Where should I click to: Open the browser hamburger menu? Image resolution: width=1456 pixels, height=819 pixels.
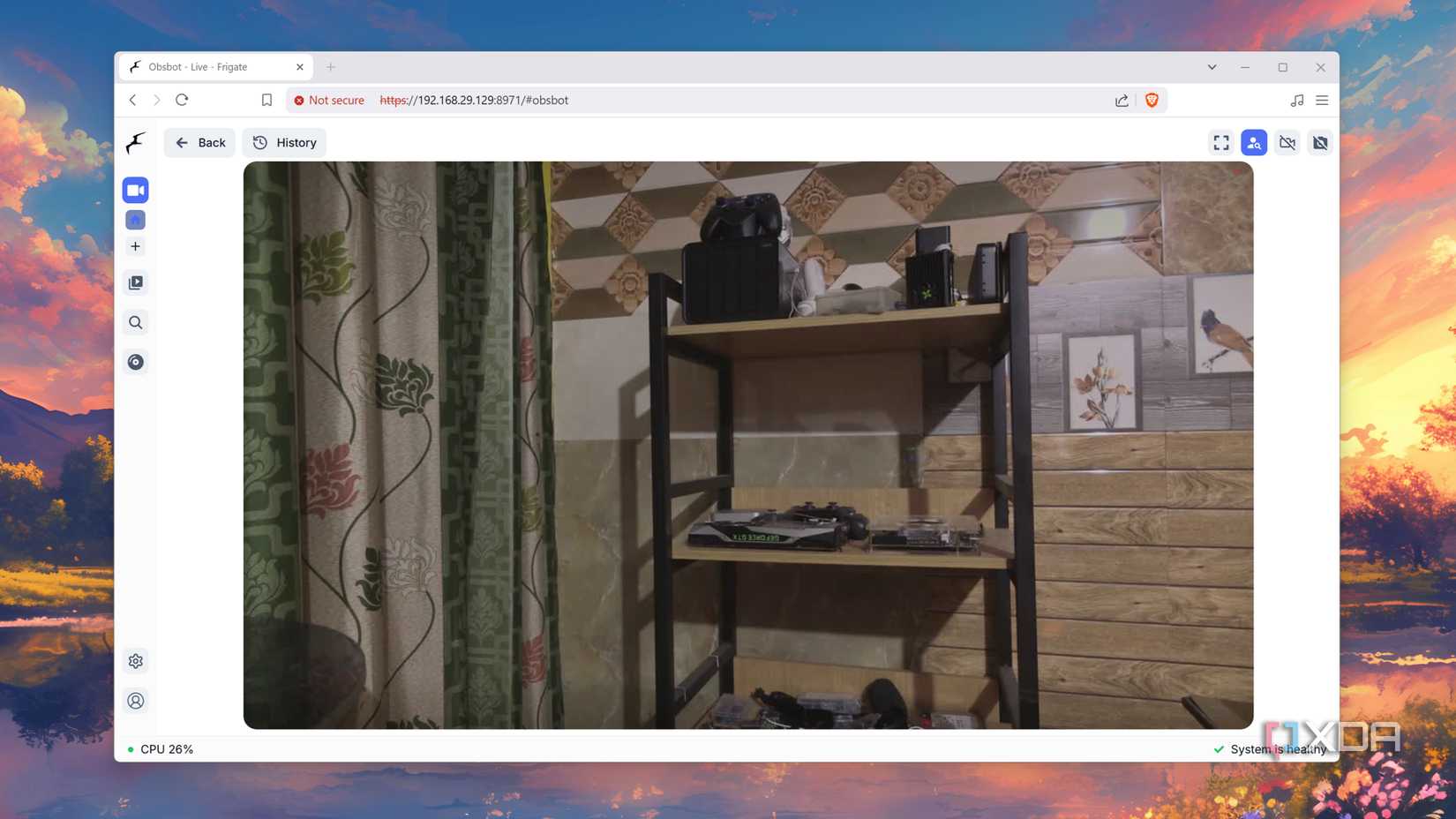1322,101
